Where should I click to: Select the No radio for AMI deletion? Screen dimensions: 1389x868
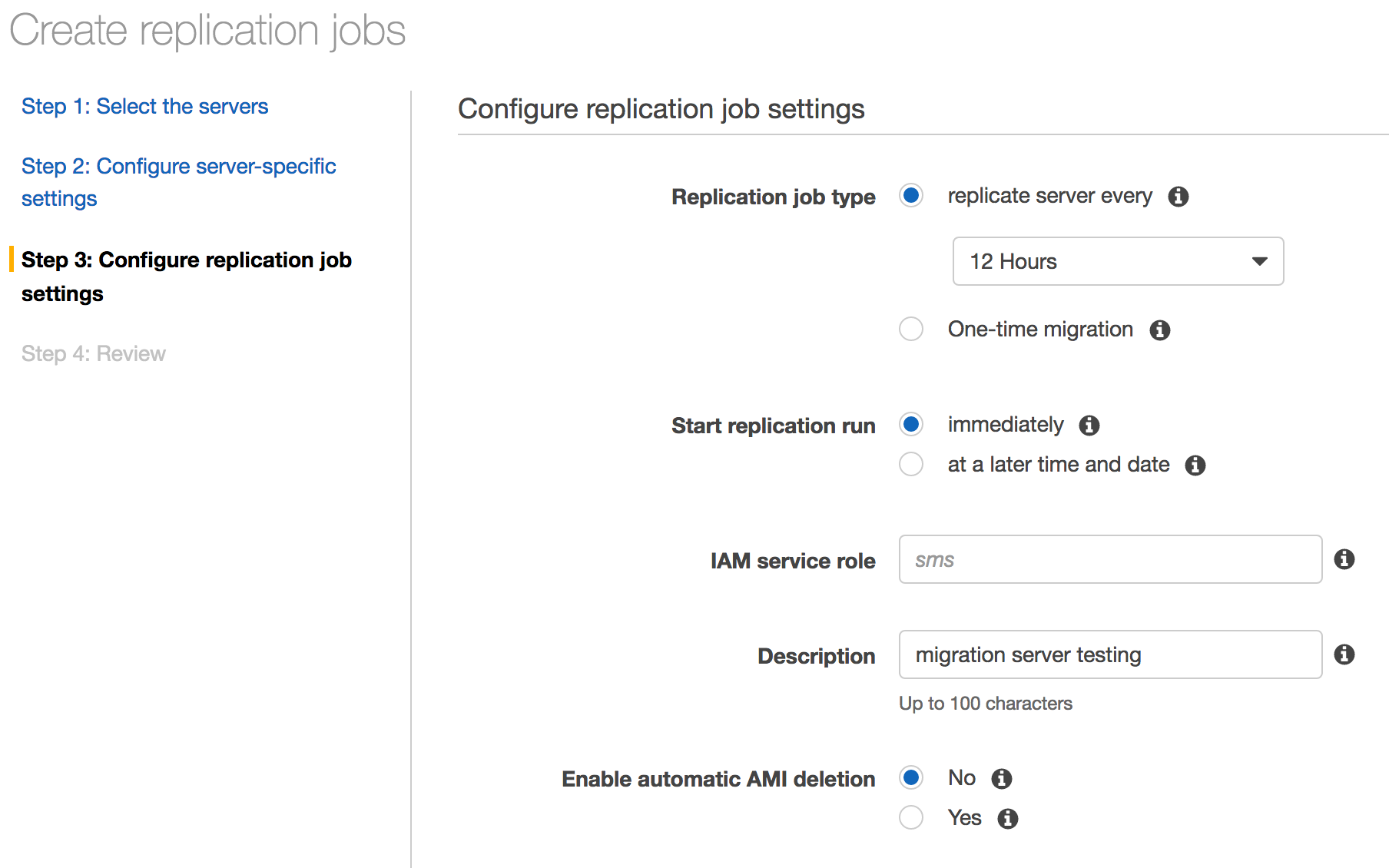[911, 777]
